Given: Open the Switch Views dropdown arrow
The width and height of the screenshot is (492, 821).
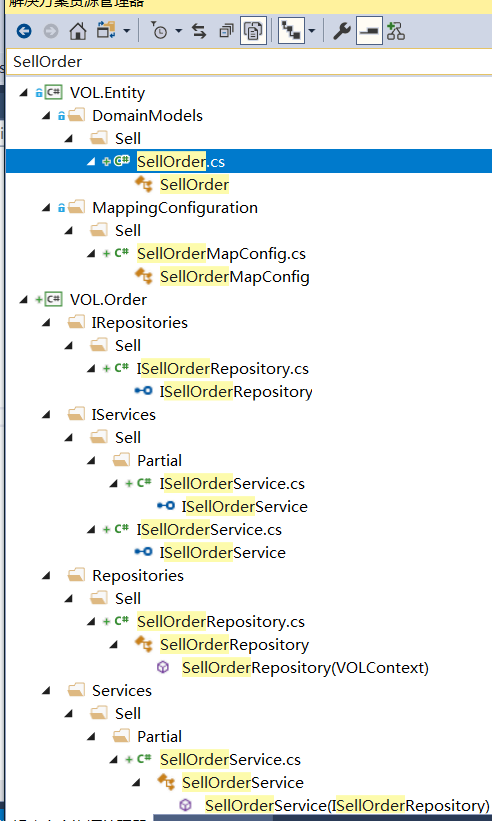Looking at the screenshot, I should (x=126, y=31).
